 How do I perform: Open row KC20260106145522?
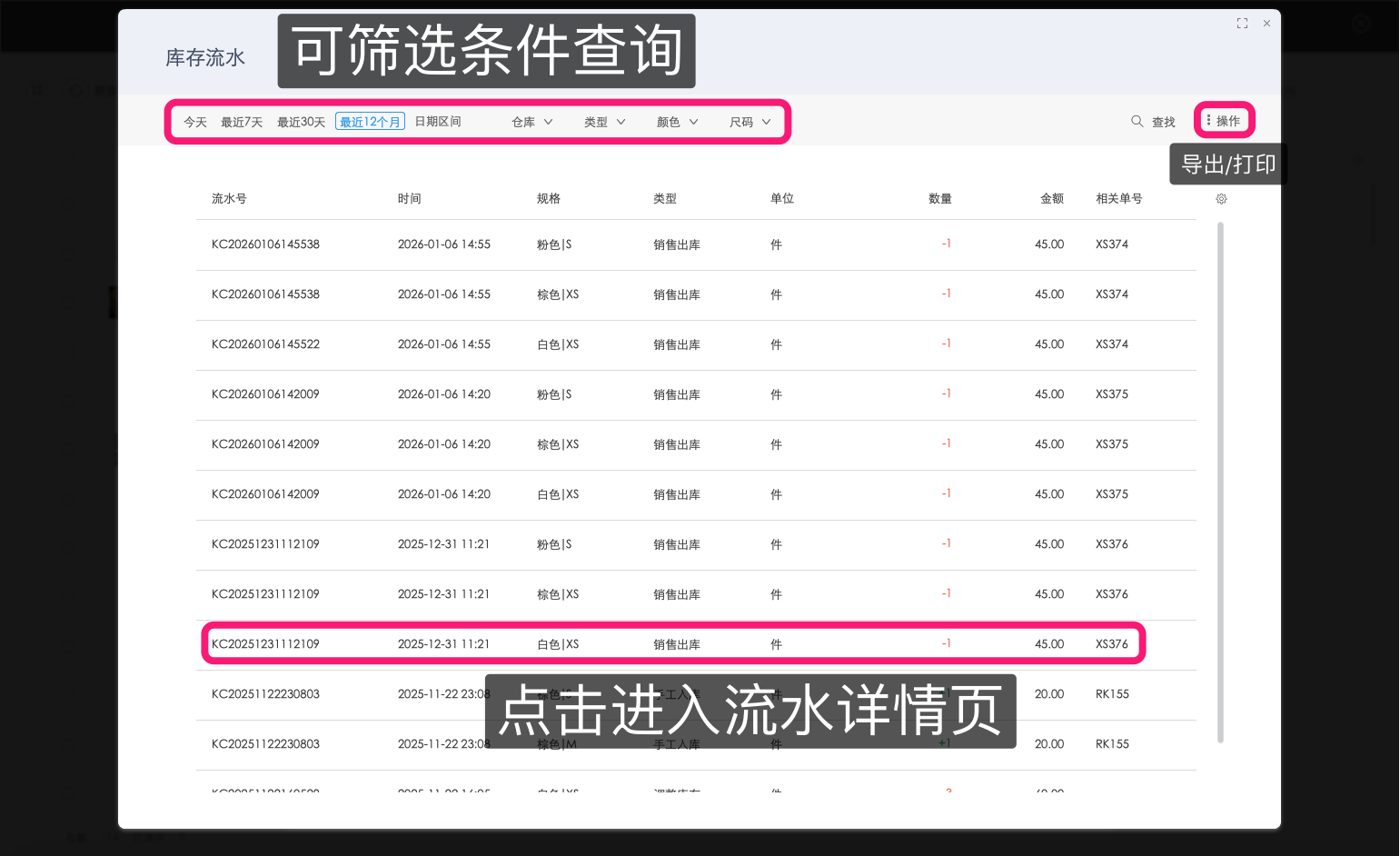[x=696, y=345]
